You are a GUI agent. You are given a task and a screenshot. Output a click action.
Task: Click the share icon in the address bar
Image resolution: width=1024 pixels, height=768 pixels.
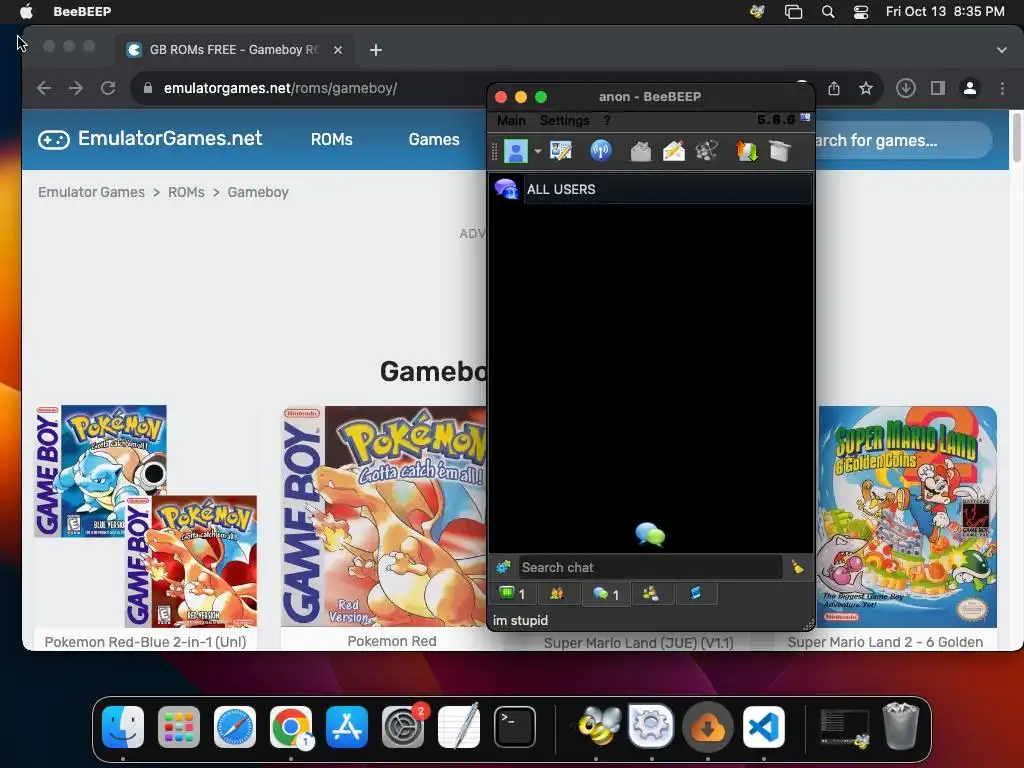point(834,88)
